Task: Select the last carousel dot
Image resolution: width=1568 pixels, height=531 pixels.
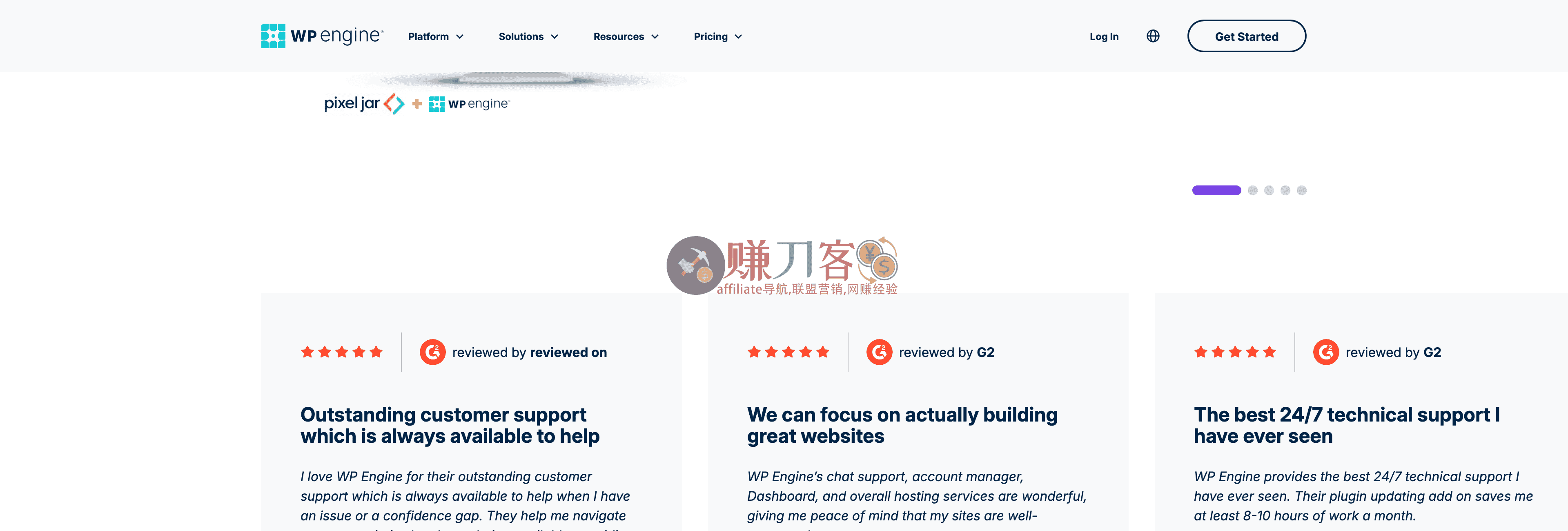Action: point(1302,191)
